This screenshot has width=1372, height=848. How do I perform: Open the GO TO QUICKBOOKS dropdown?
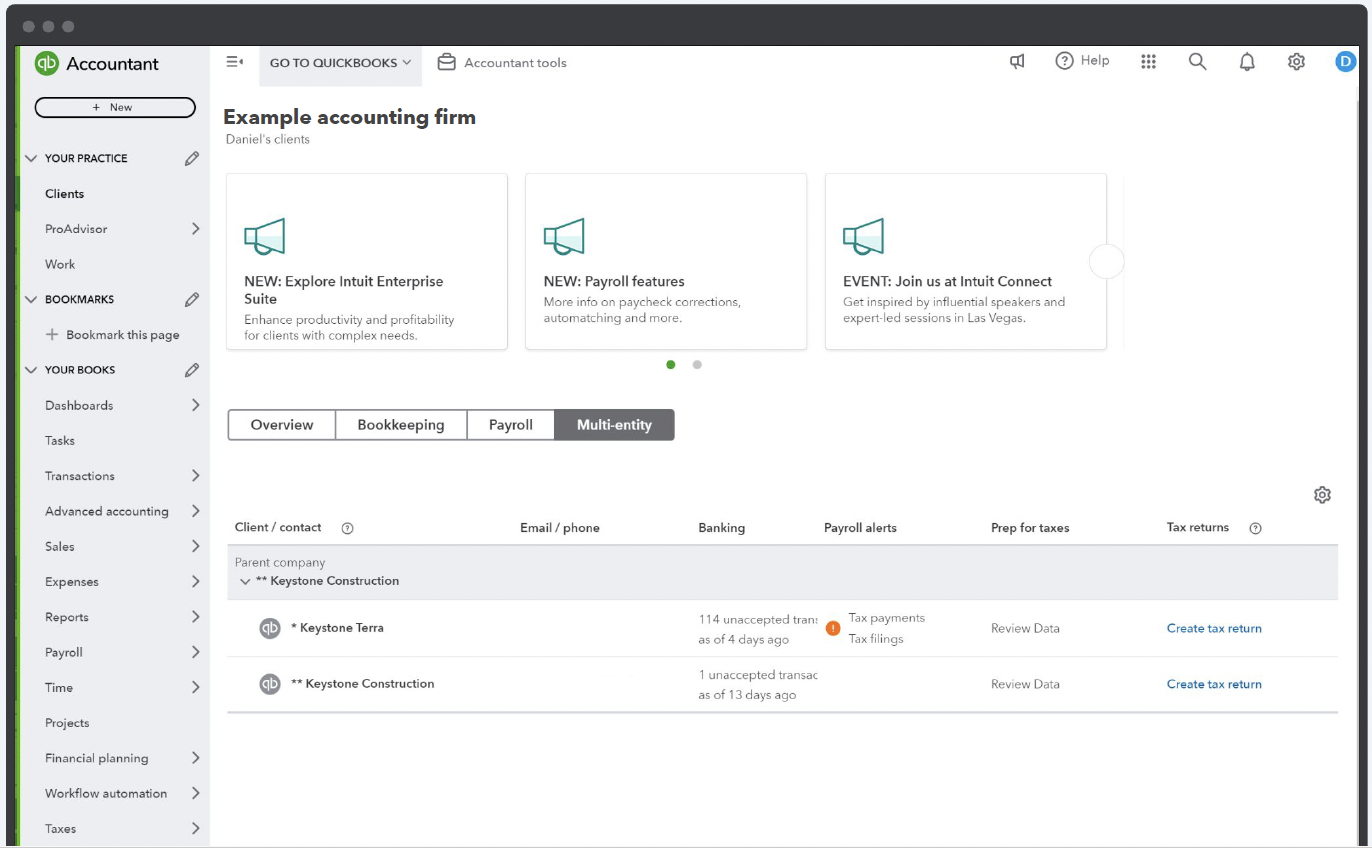click(340, 62)
